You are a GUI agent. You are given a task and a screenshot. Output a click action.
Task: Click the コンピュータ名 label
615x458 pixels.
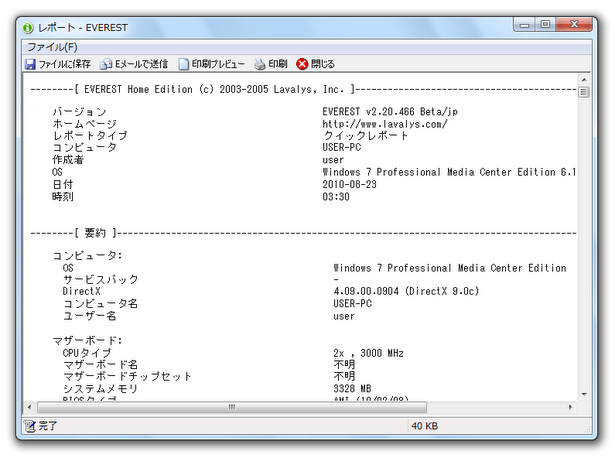pos(100,304)
